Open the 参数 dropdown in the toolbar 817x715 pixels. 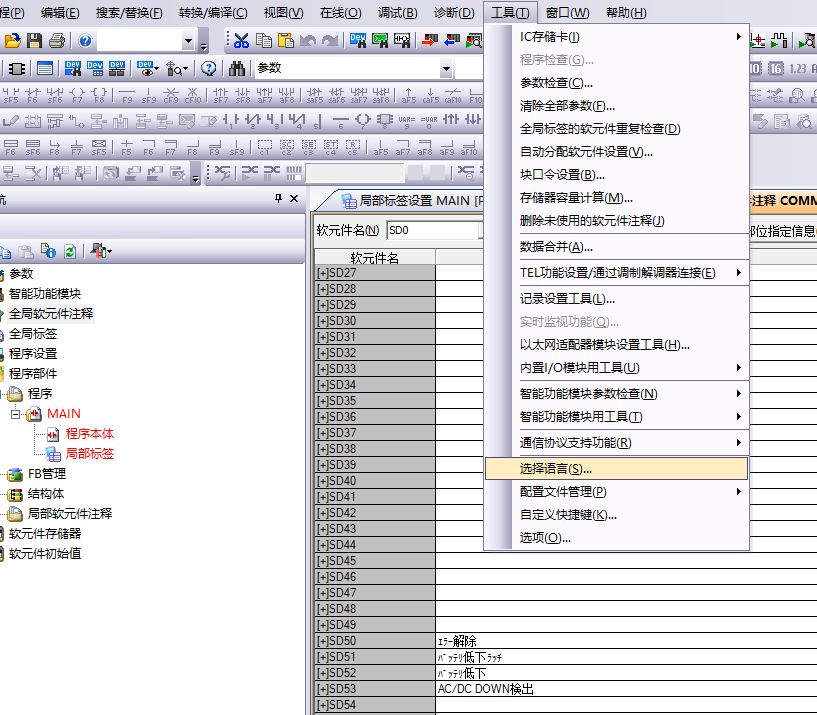pyautogui.click(x=447, y=69)
